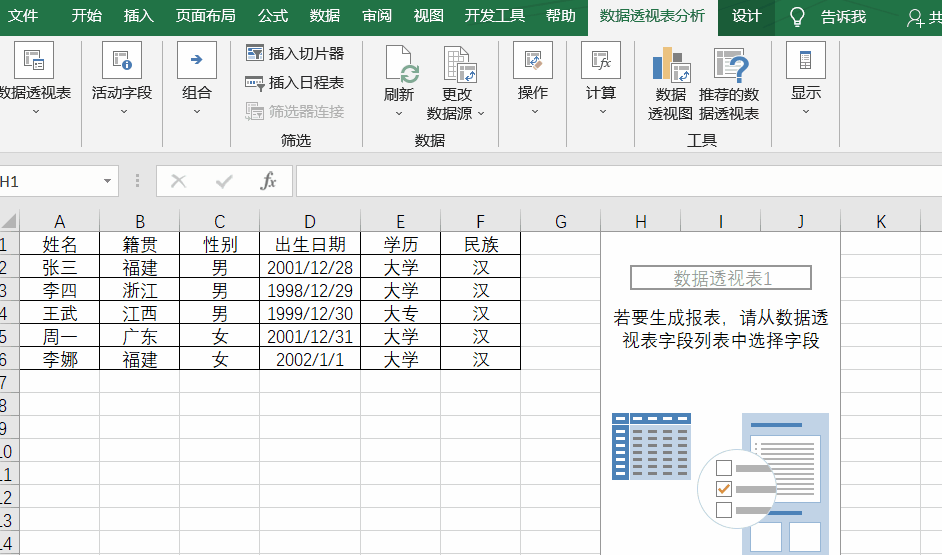Switch to the 视图 ribbon tab
This screenshot has width=942, height=555.
[428, 16]
